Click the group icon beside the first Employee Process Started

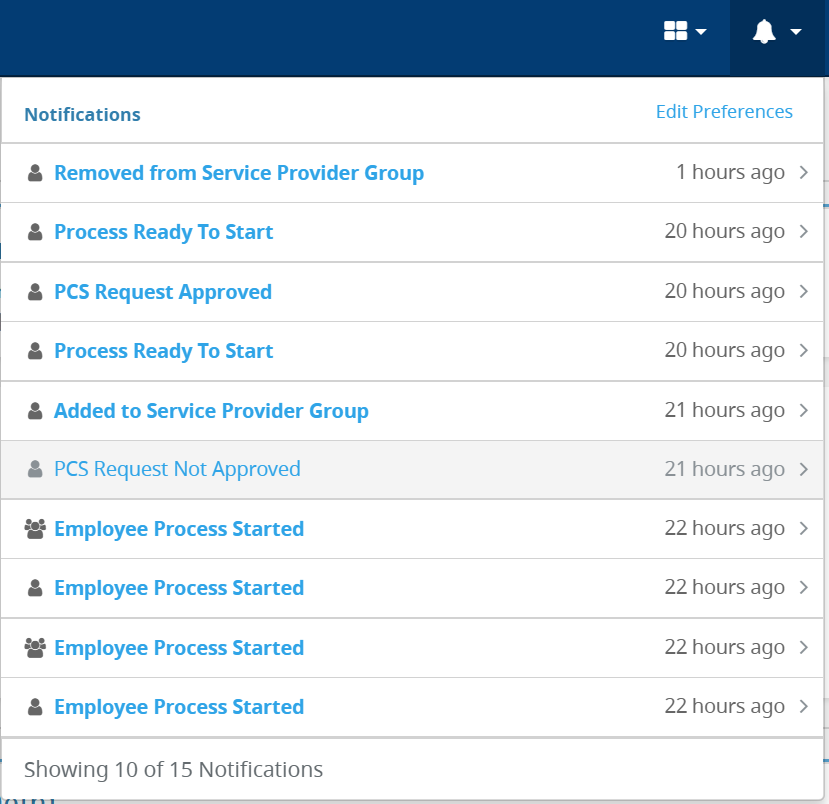[35, 529]
